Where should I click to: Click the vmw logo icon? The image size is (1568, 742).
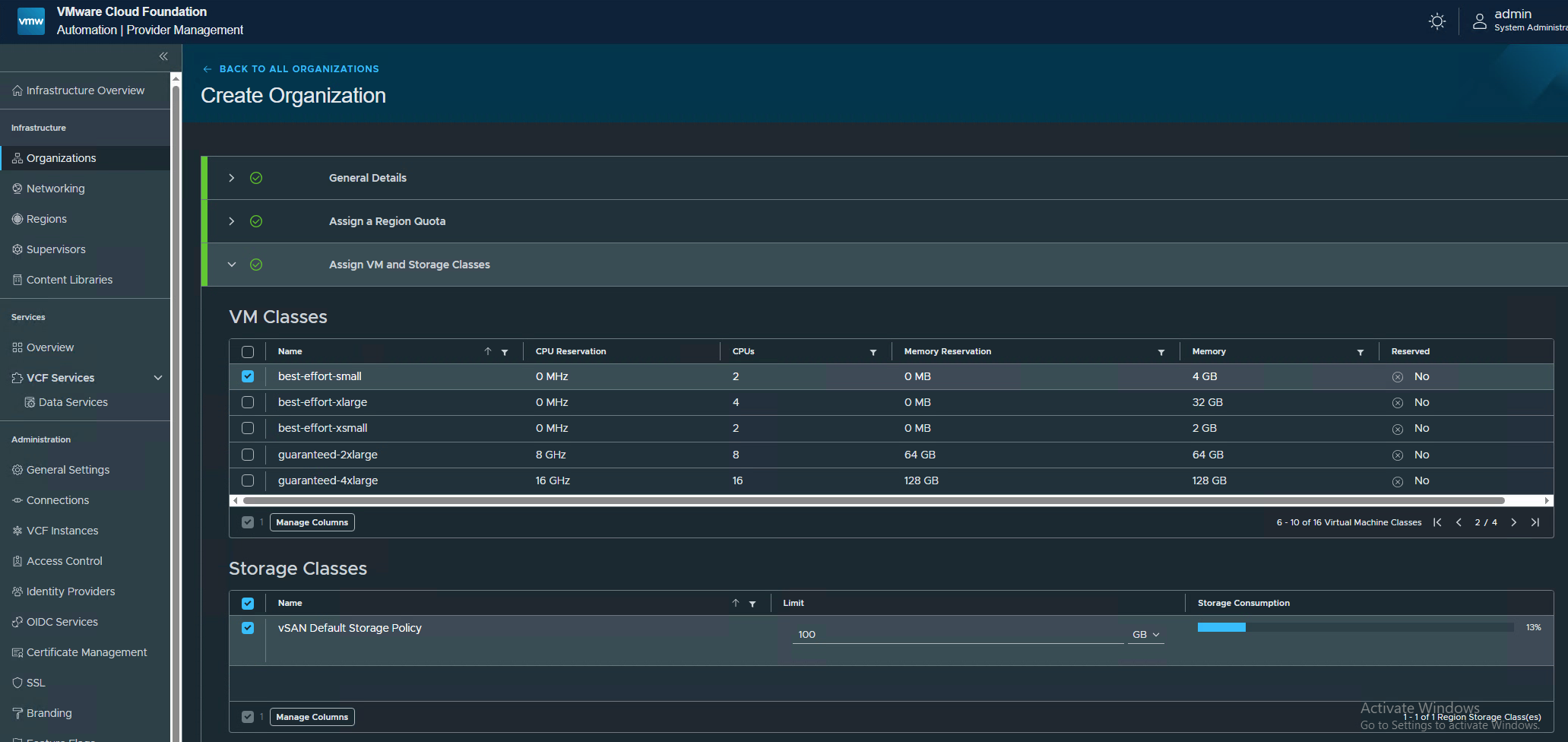31,21
